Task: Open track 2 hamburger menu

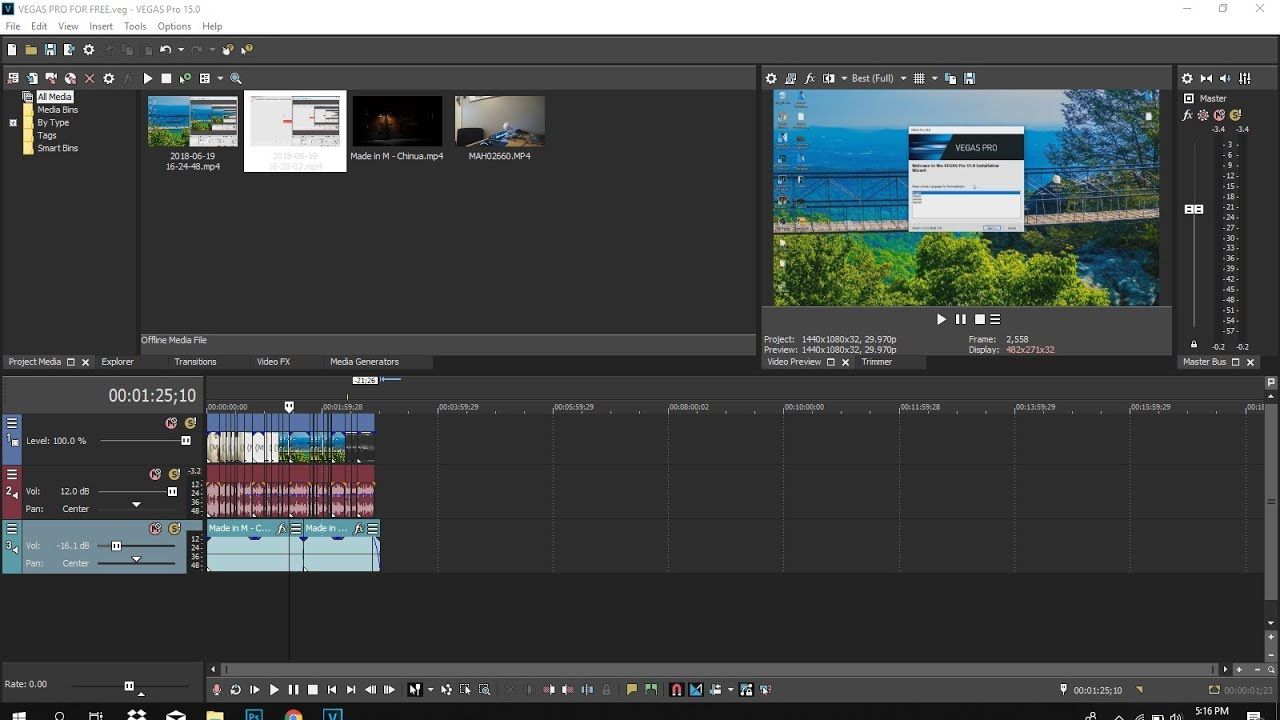Action: 12,474
